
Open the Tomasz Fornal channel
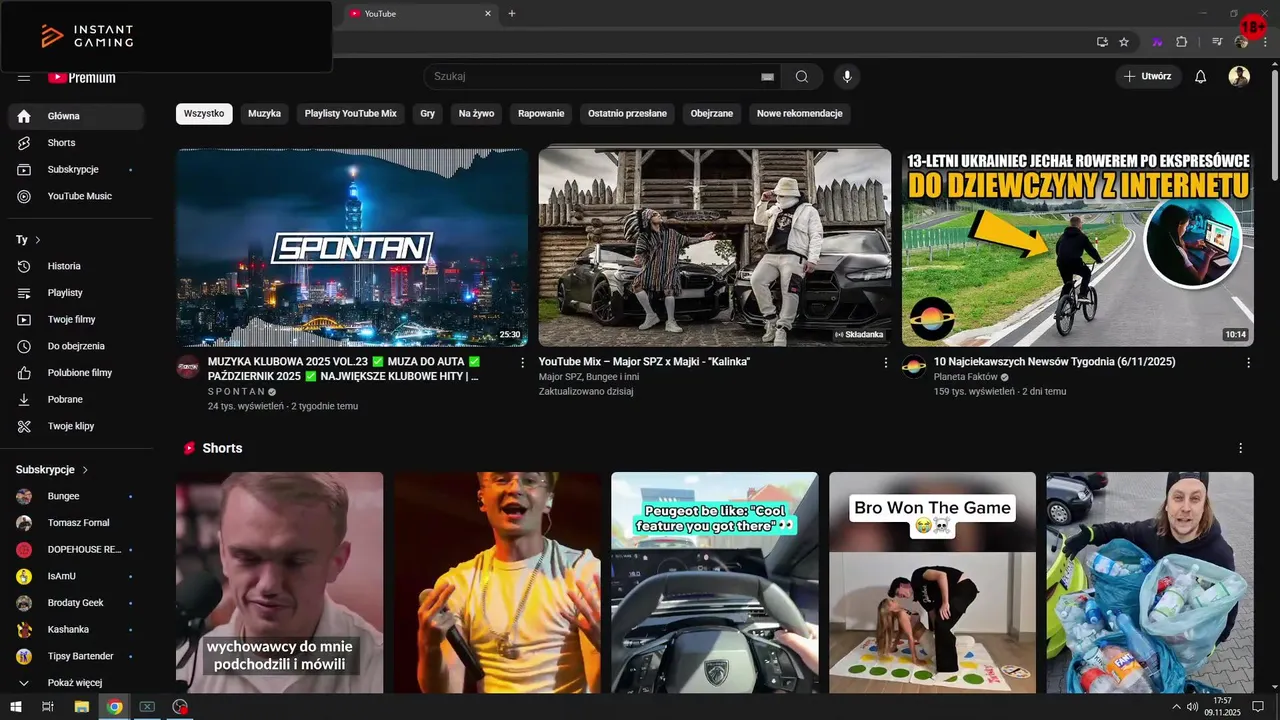coord(76,523)
